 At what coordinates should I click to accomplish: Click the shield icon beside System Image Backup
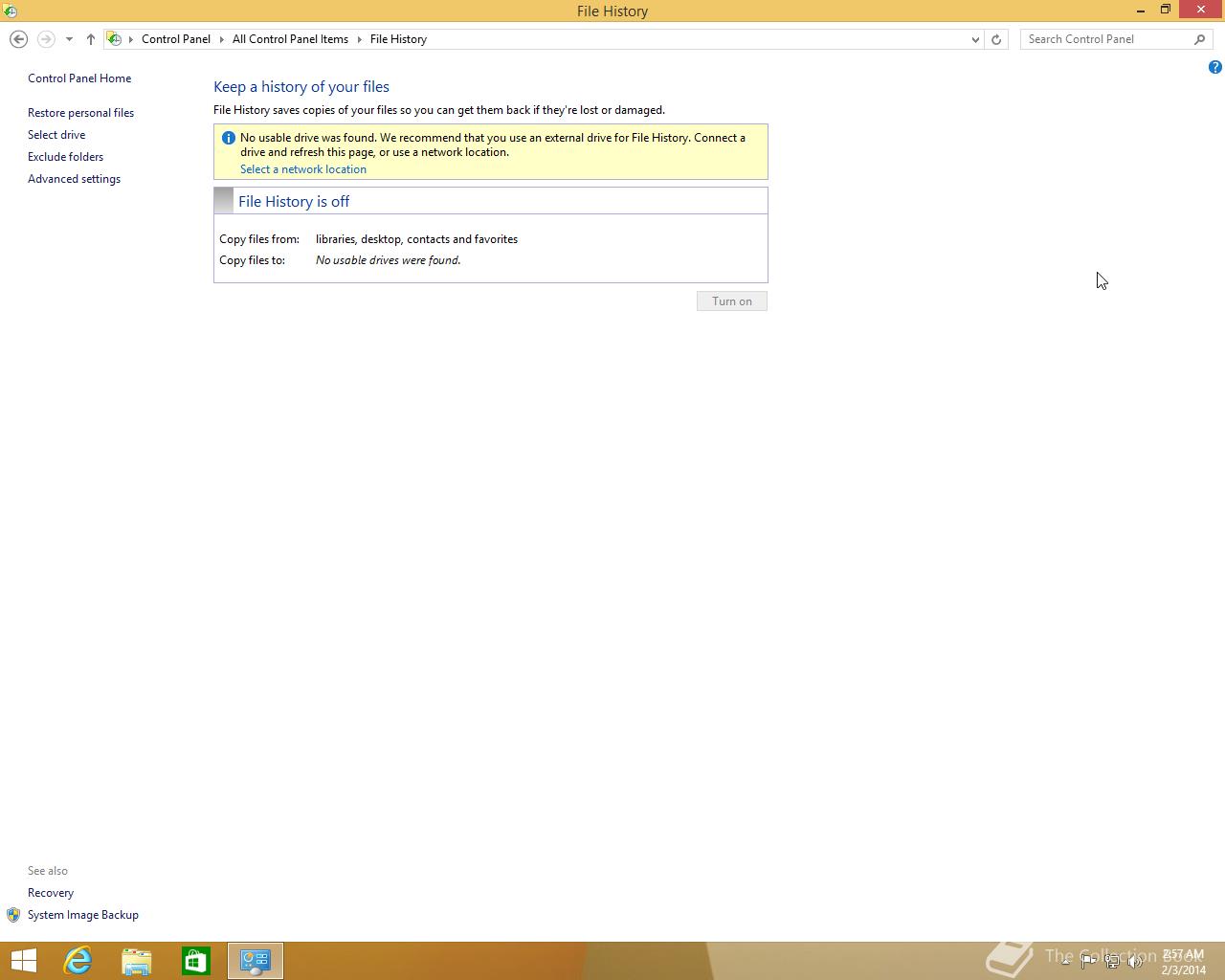pyautogui.click(x=13, y=915)
